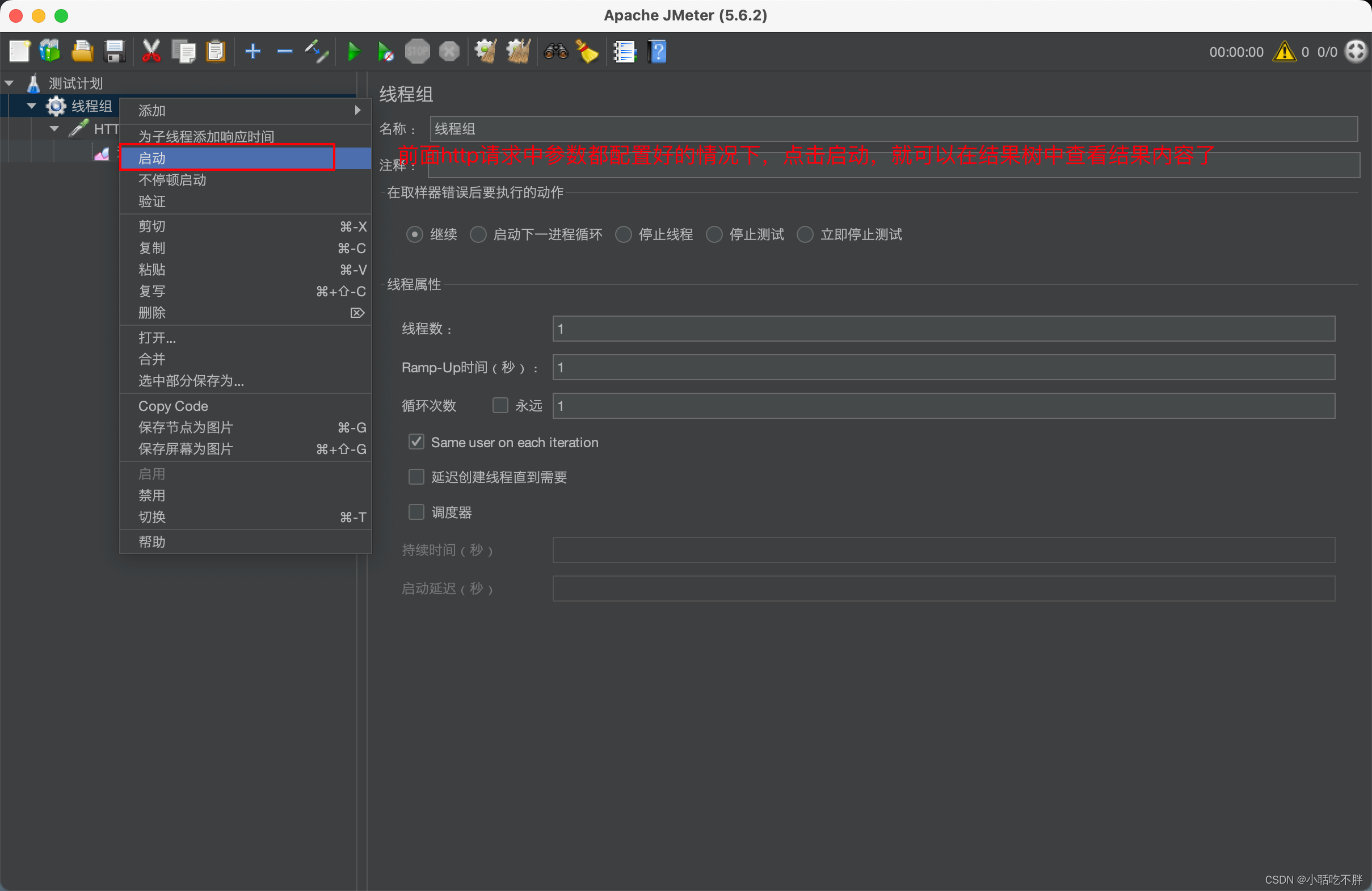Image resolution: width=1372 pixels, height=891 pixels.
Task: Choose 打开... from context menu
Action: (x=245, y=338)
